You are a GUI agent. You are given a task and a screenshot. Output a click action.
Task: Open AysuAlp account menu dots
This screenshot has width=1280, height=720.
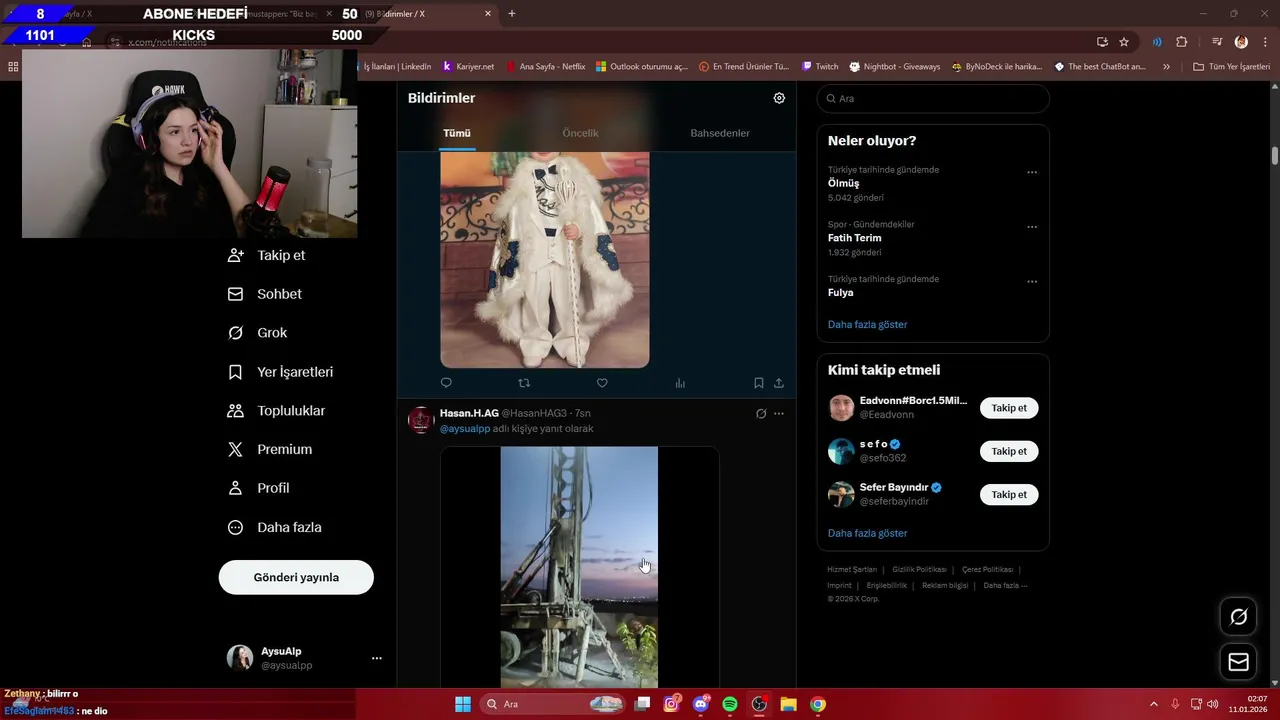coord(377,658)
